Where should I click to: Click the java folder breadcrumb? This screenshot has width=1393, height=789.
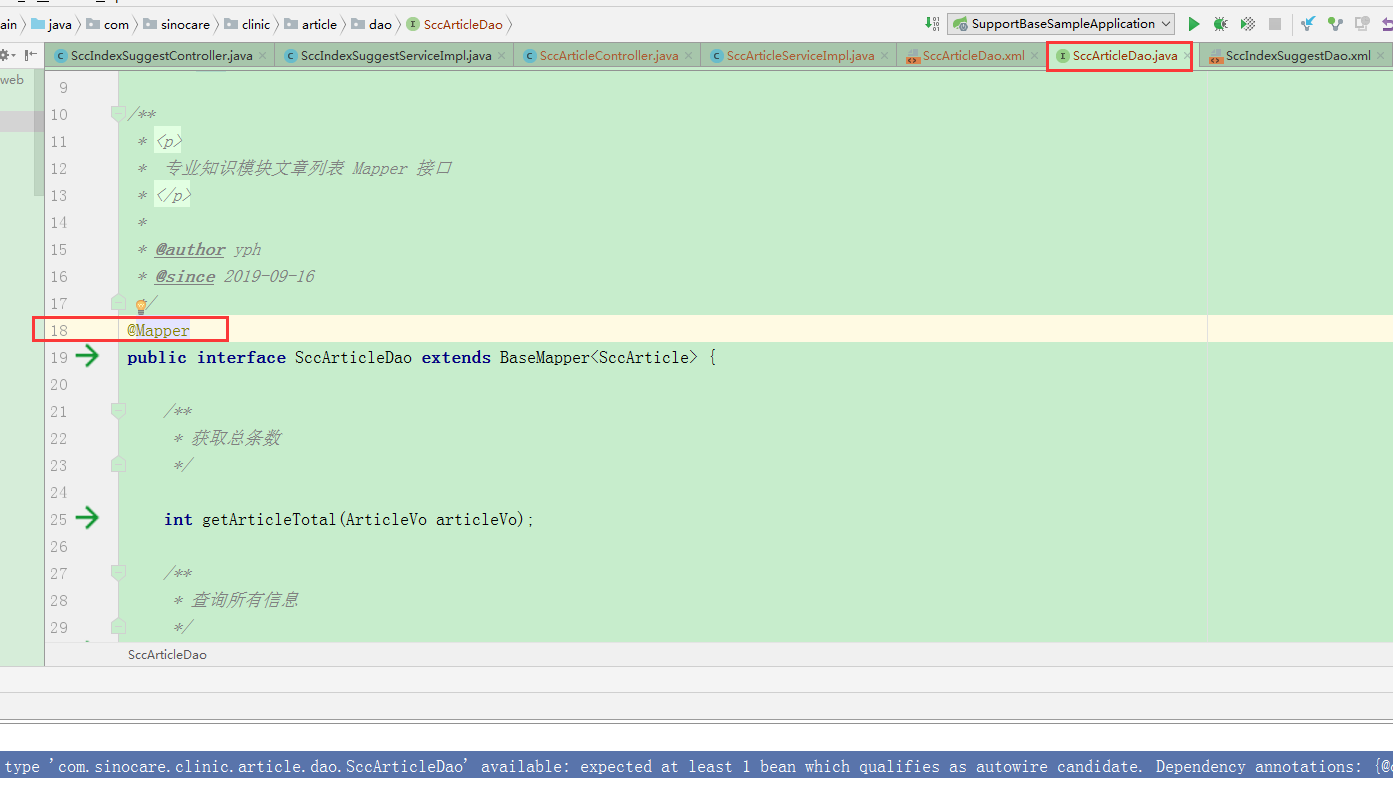tap(51, 24)
